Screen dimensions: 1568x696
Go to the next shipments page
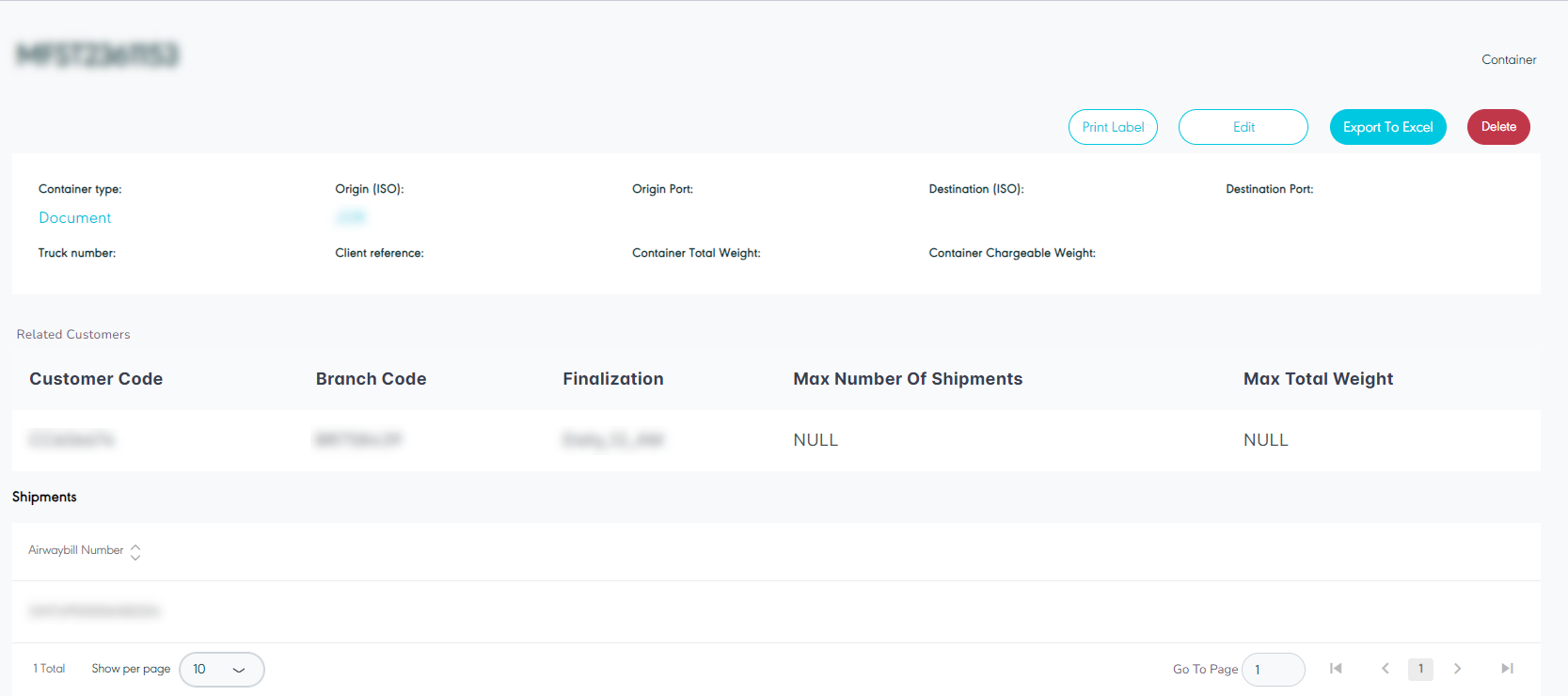click(x=1457, y=669)
